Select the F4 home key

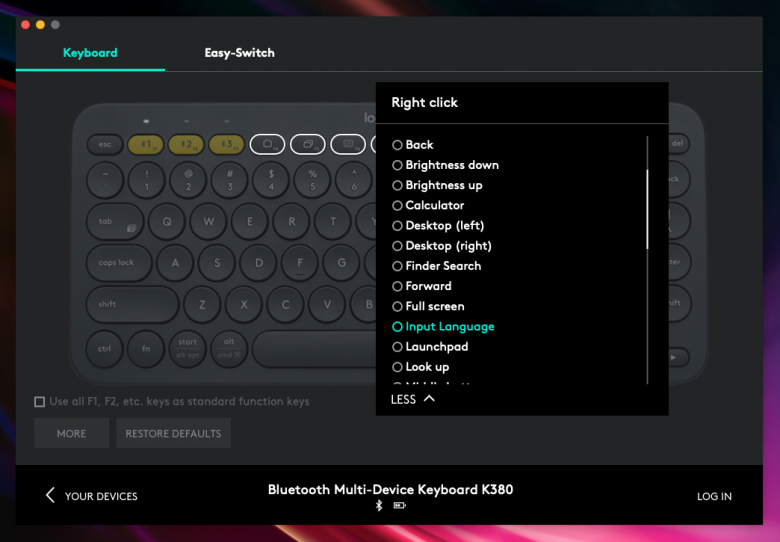tap(268, 144)
